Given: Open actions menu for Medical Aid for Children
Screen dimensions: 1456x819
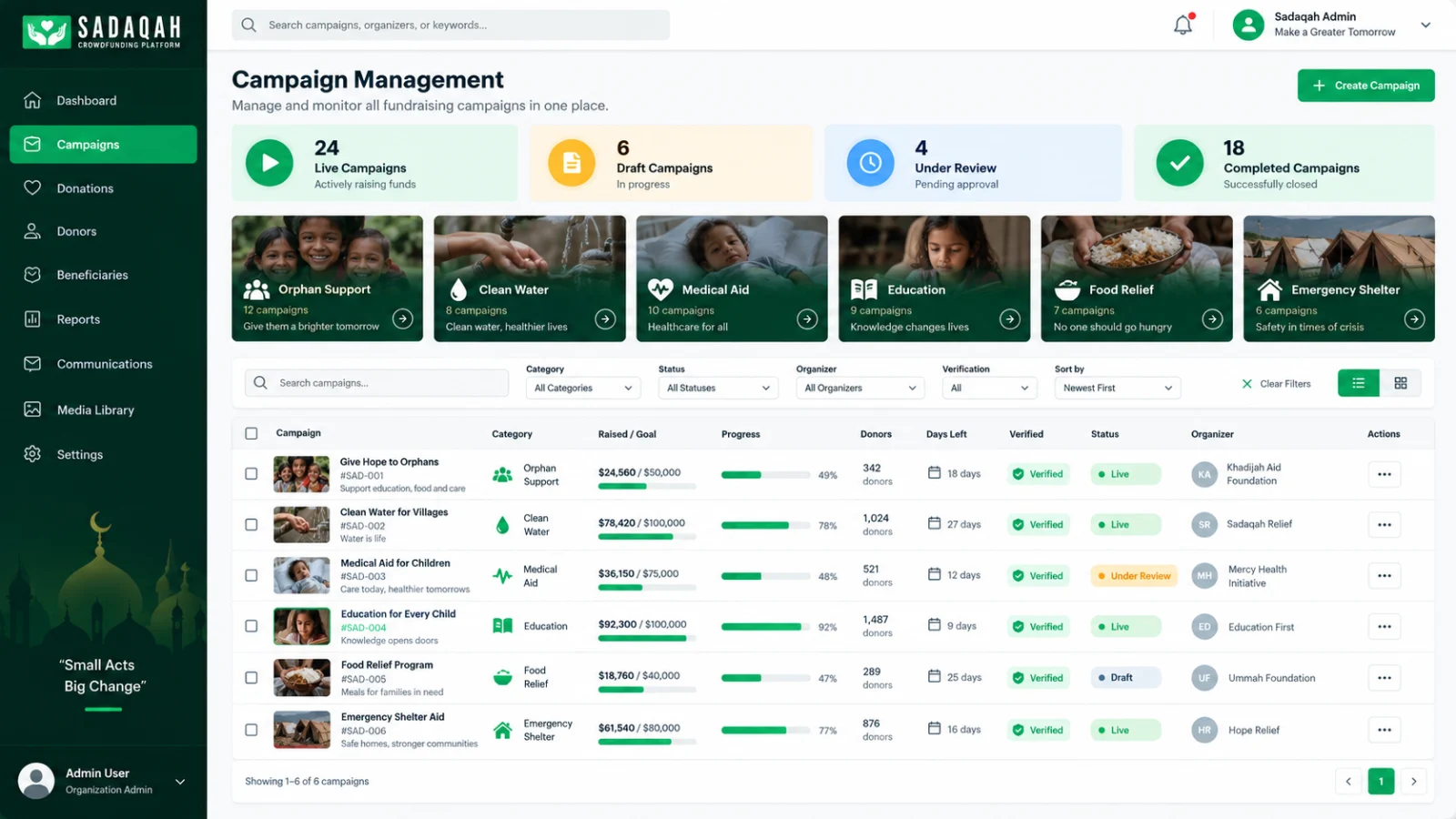Looking at the screenshot, I should coord(1384,575).
